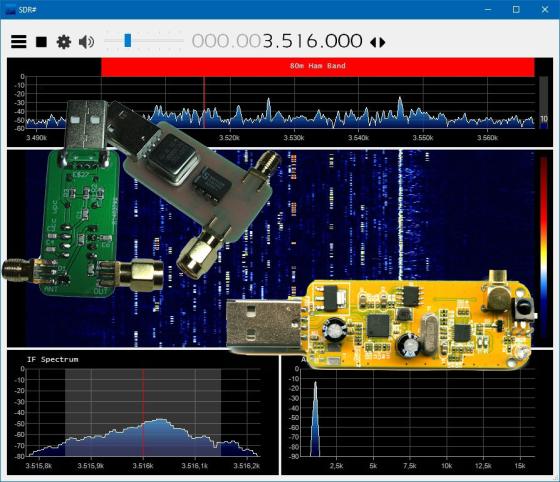Viewport: 560px width, 482px height.
Task: Click the waterfall color gradient bar
Action: pyautogui.click(x=544, y=246)
